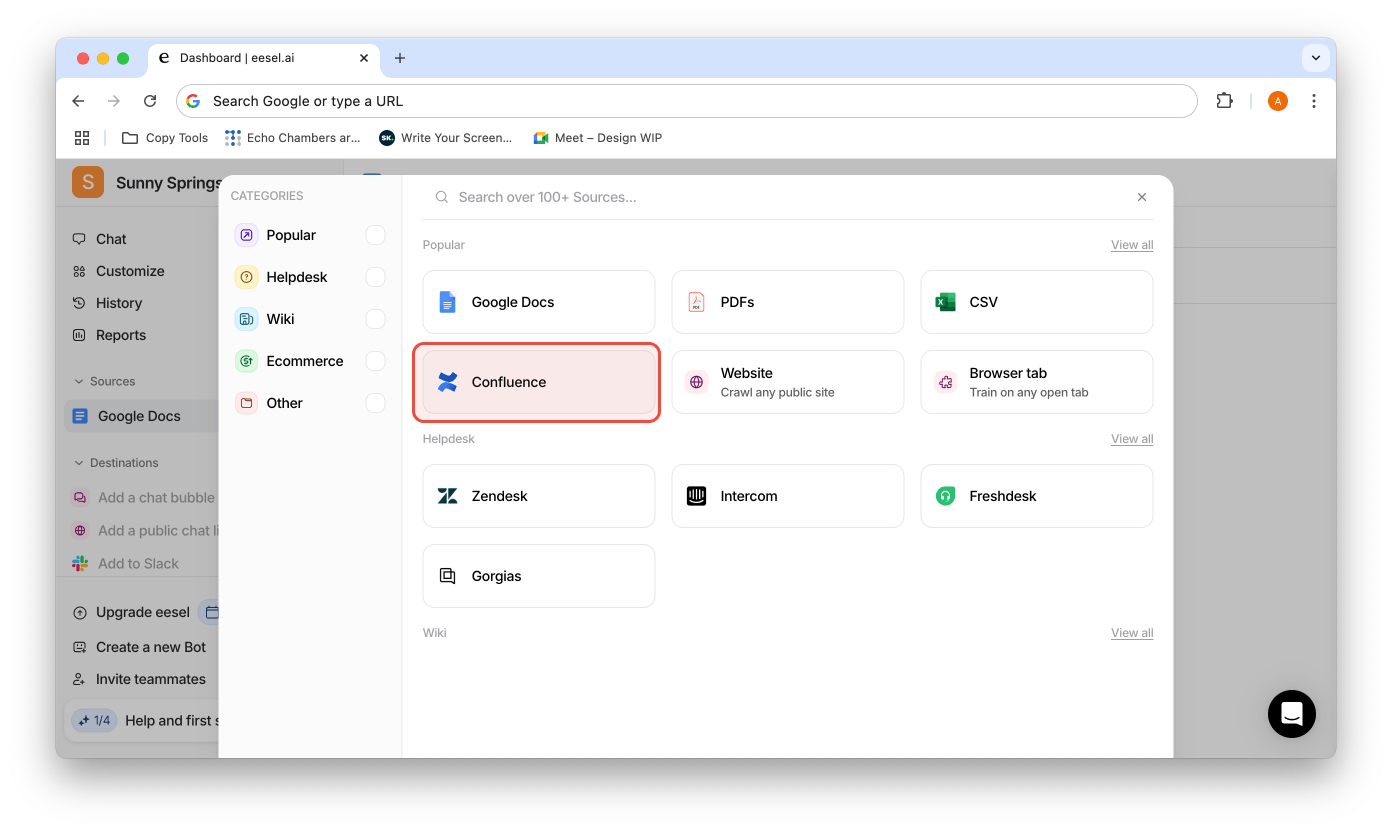
Task: Toggle the Popular category checkbox
Action: [375, 235]
